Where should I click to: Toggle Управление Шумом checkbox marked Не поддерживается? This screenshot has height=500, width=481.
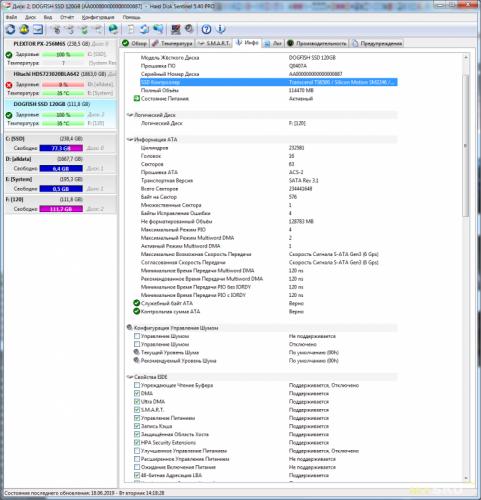(137, 336)
